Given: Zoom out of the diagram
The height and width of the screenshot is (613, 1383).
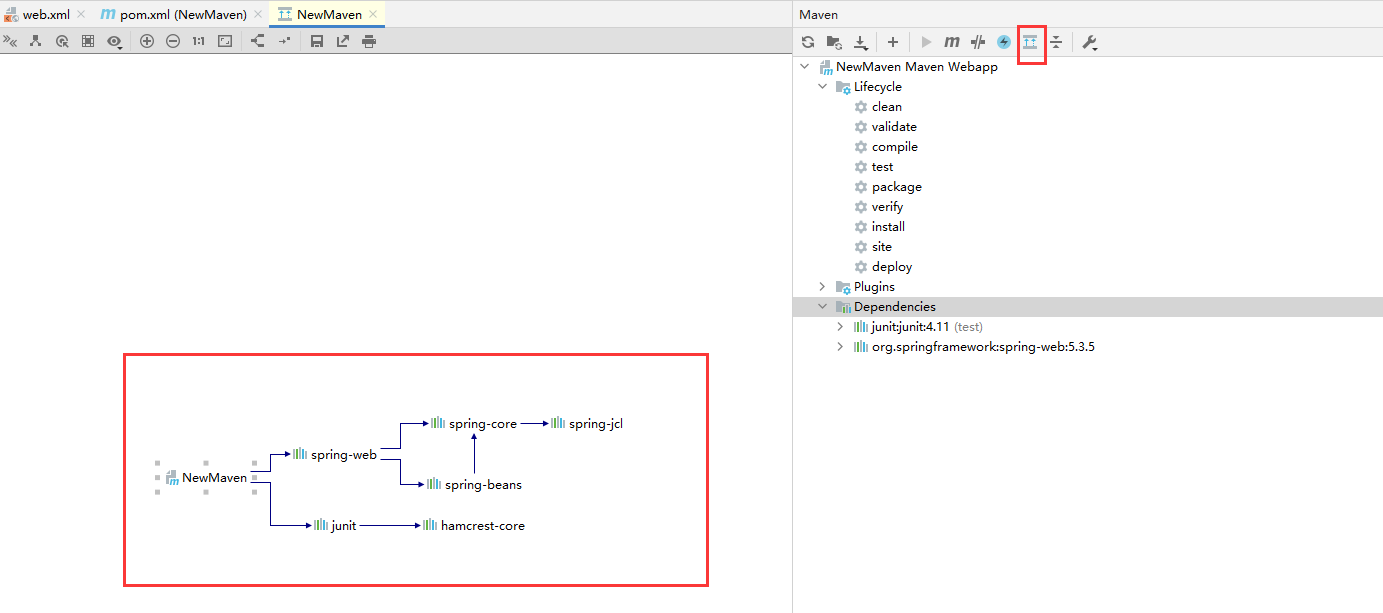Looking at the screenshot, I should 173,41.
